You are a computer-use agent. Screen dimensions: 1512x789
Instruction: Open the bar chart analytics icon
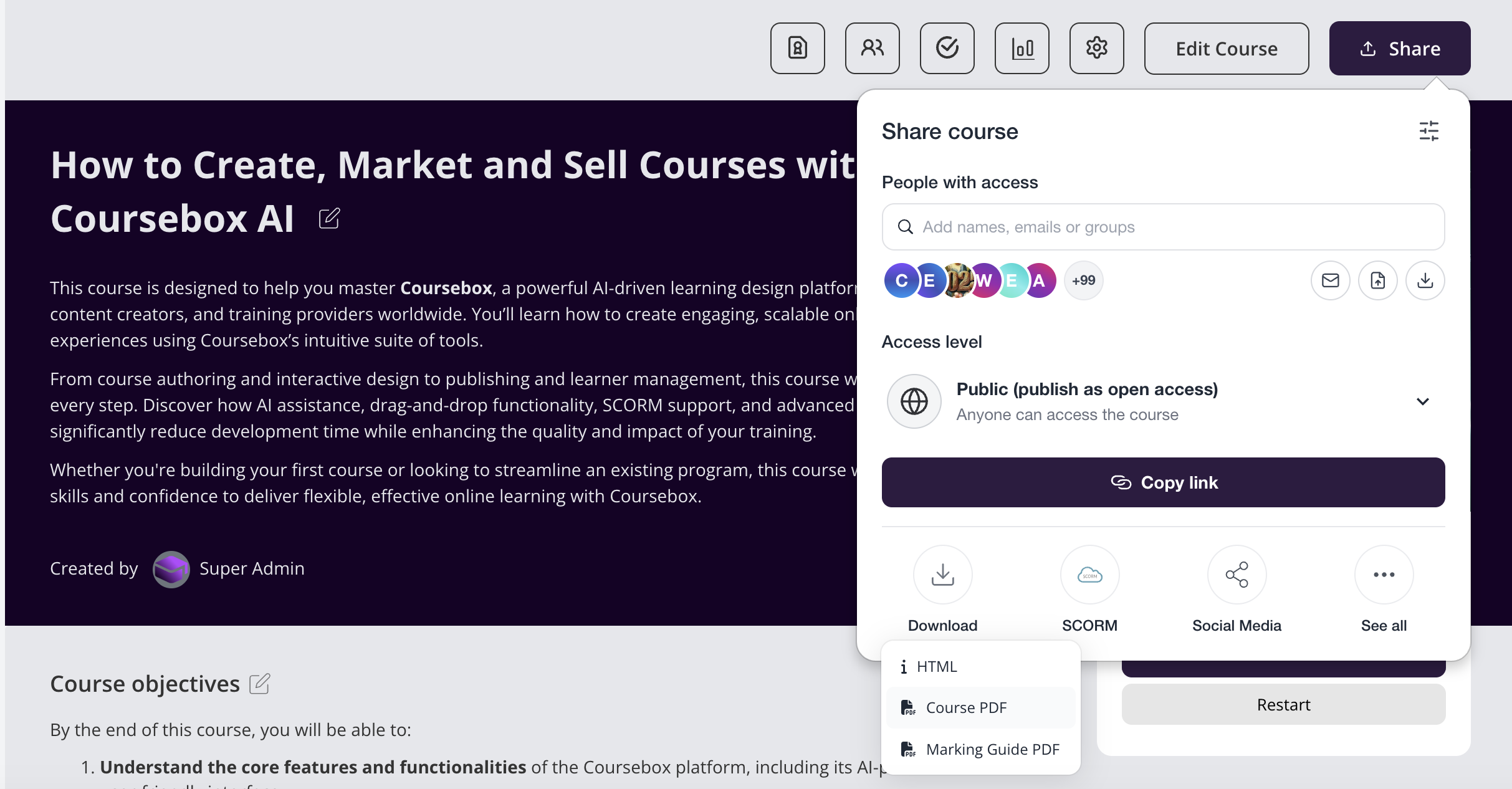coord(1022,49)
